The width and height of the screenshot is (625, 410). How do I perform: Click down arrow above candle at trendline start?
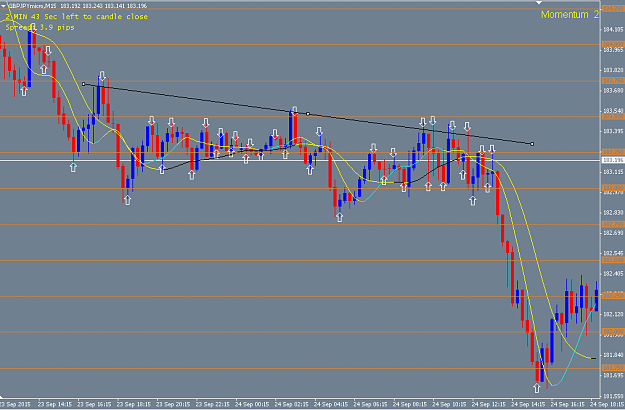pos(102,76)
